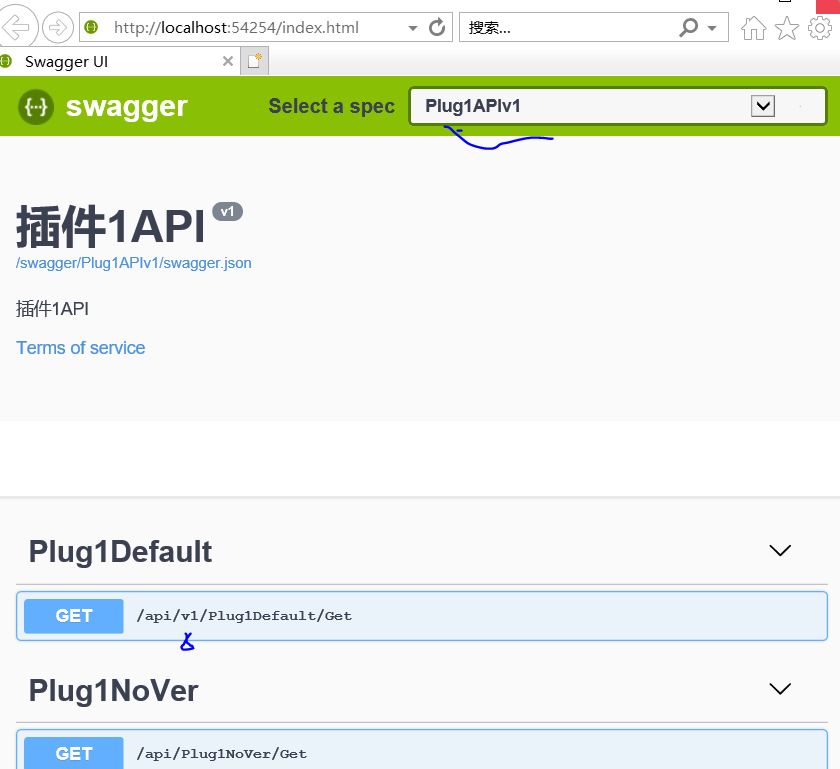Open the address bar history dropdown arrow

click(x=412, y=28)
